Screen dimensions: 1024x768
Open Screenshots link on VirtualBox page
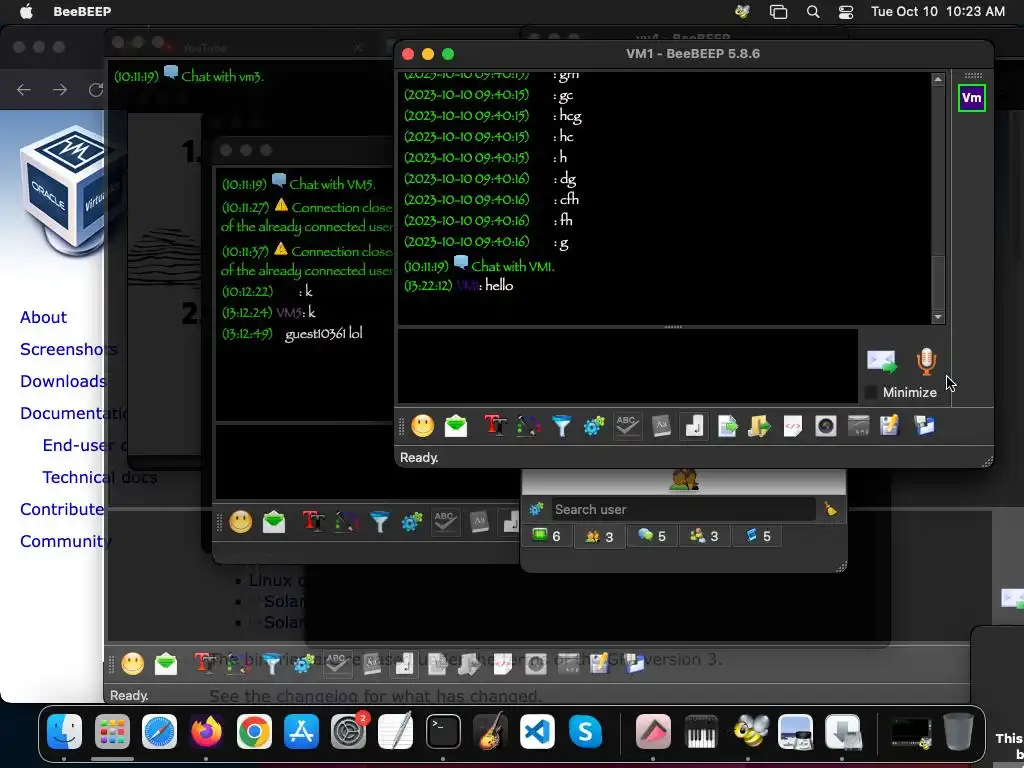tap(68, 349)
